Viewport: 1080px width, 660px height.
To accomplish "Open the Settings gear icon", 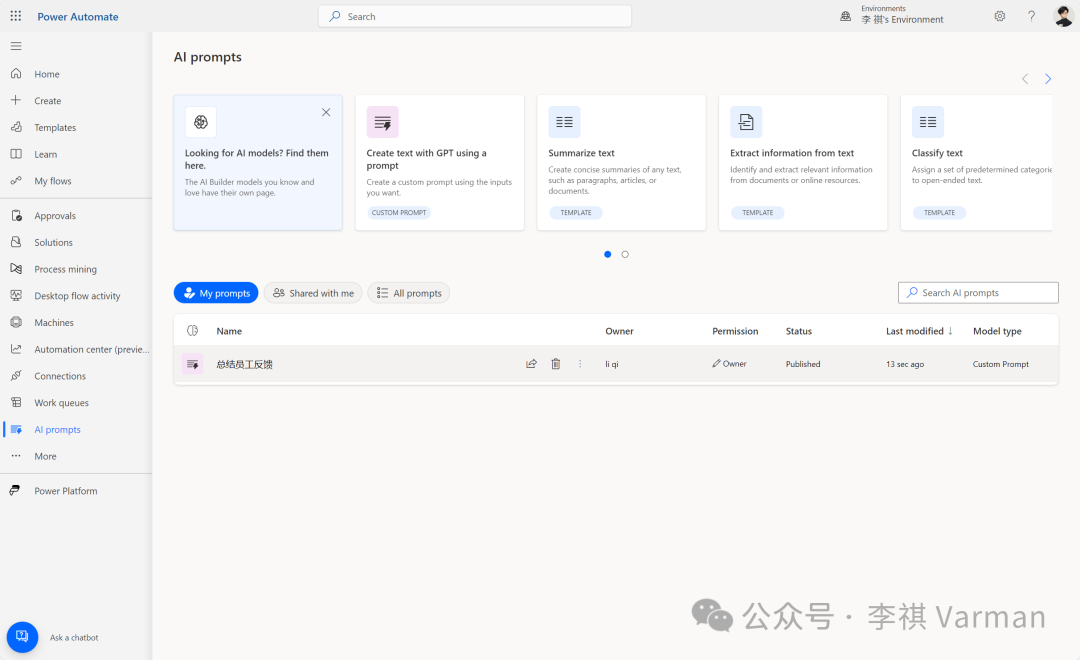I will tap(999, 16).
